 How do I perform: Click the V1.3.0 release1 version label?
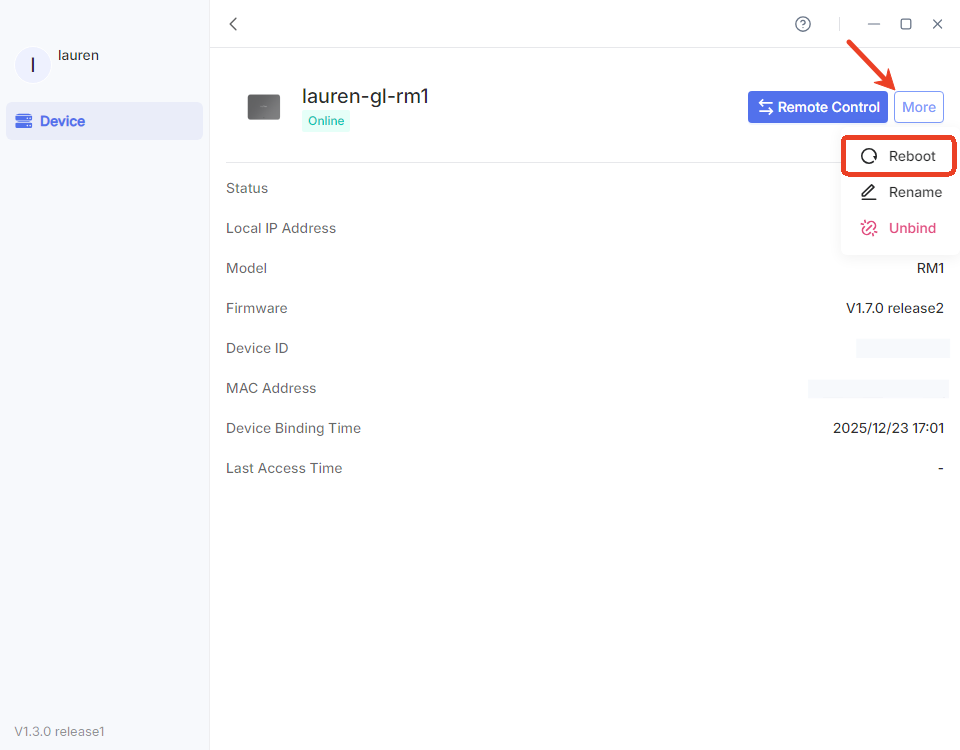tap(59, 731)
